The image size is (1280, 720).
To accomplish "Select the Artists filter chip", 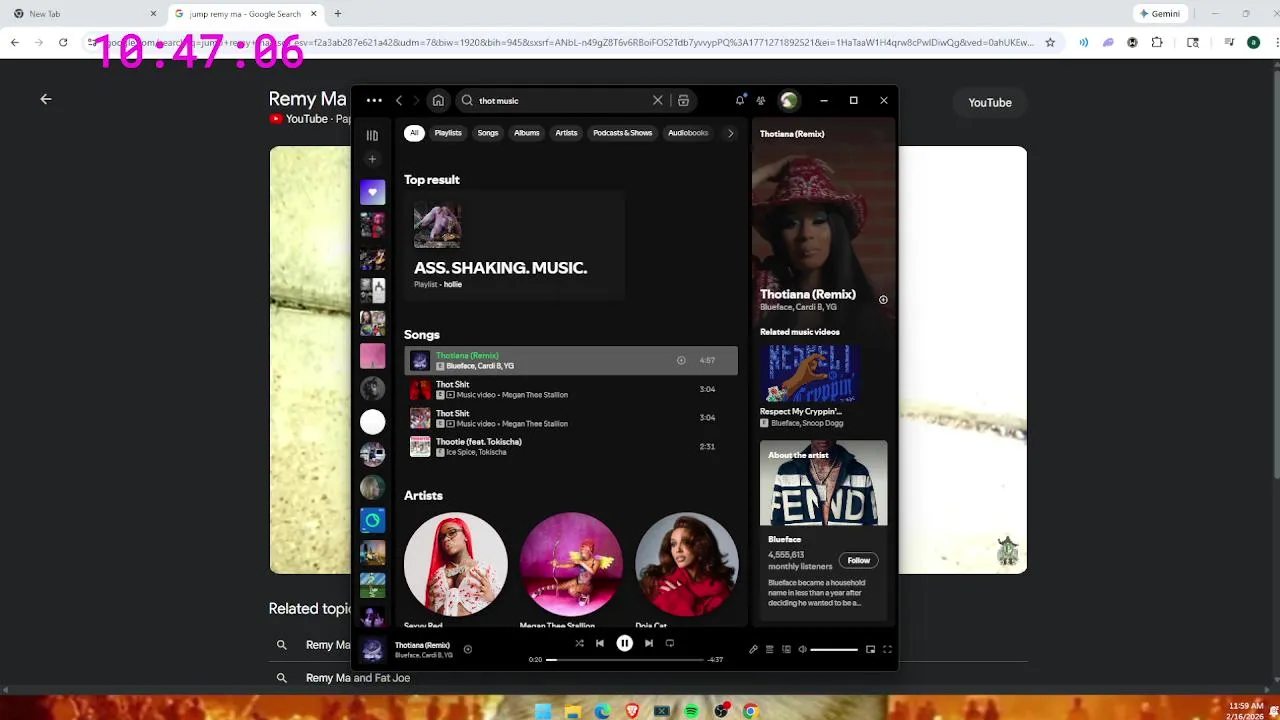I will click(566, 133).
